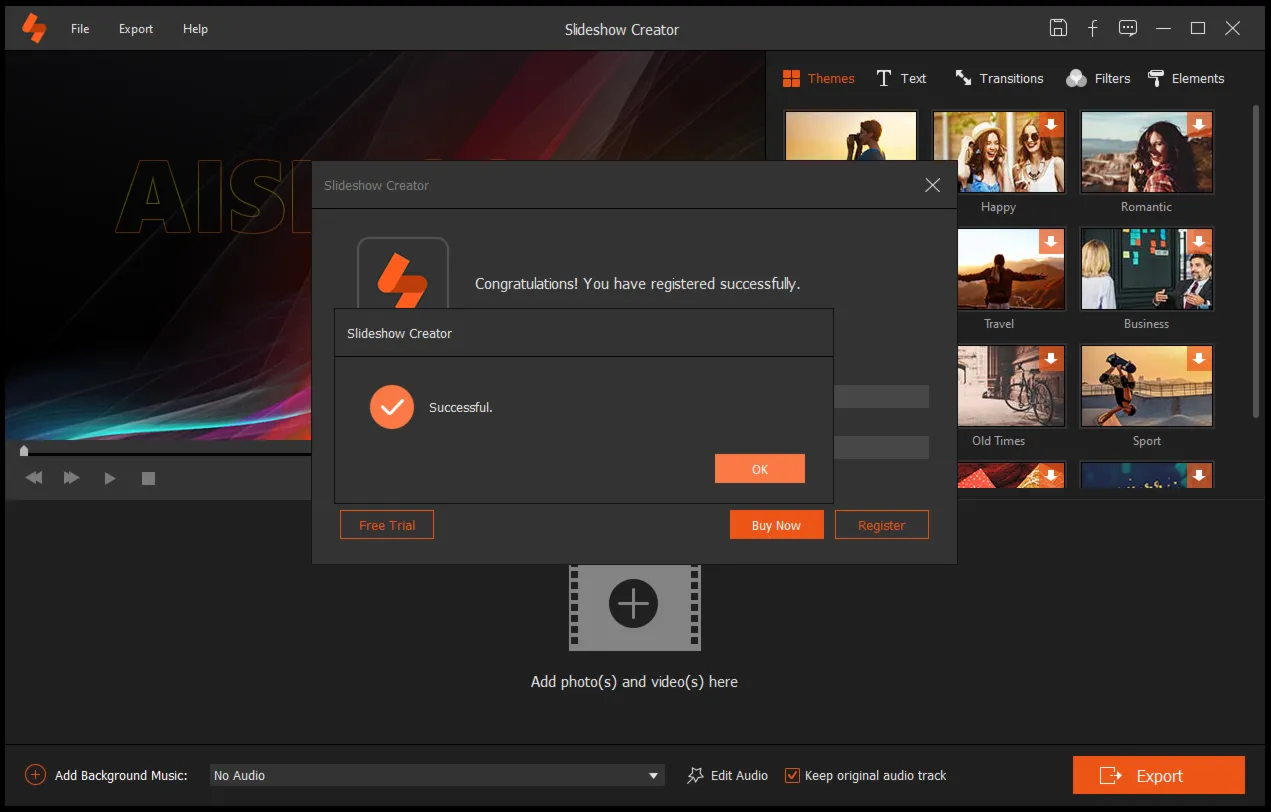This screenshot has width=1271, height=812.
Task: Select the Happy theme thumbnail
Action: point(998,152)
